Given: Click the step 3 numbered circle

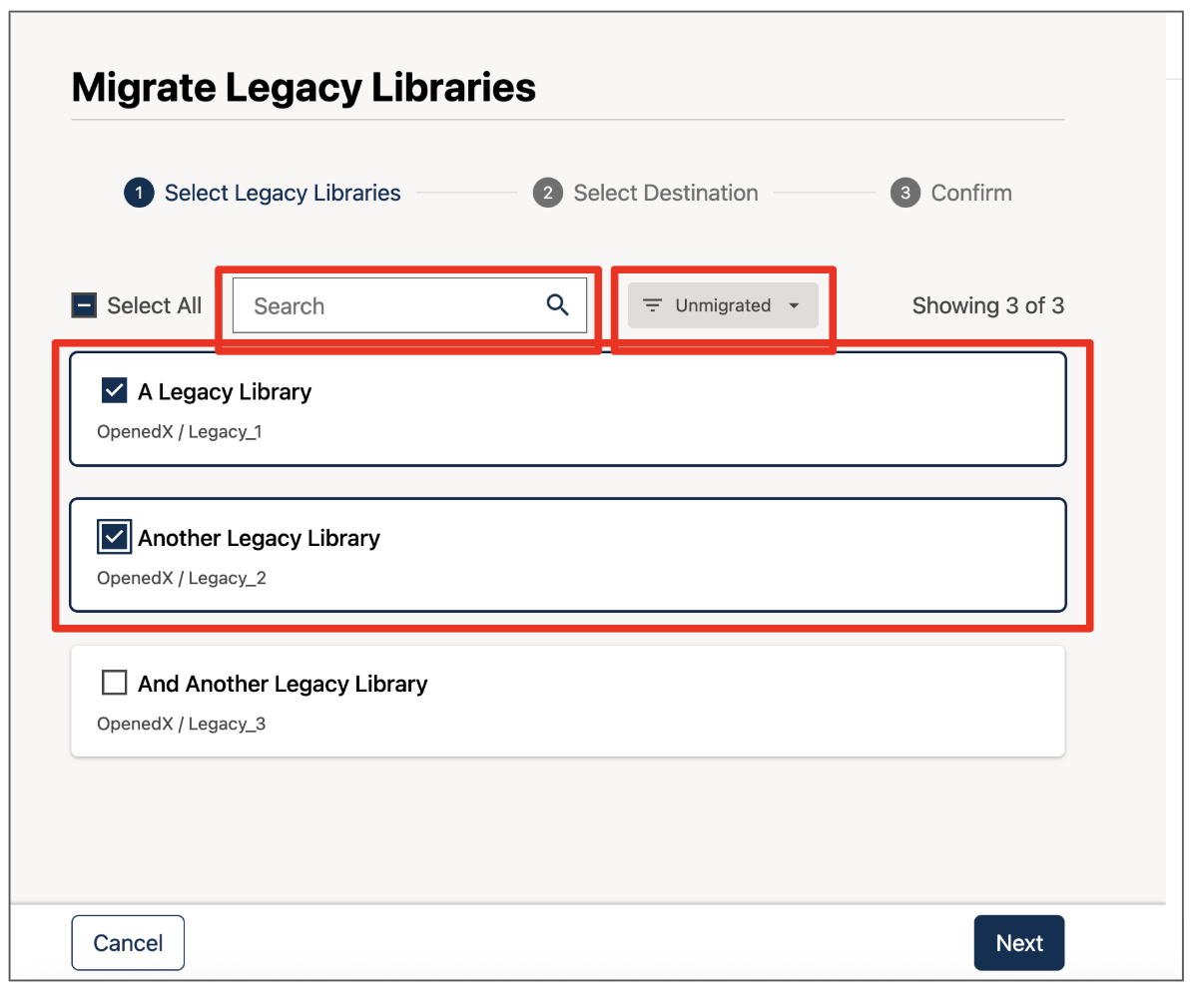Looking at the screenshot, I should pos(904,193).
